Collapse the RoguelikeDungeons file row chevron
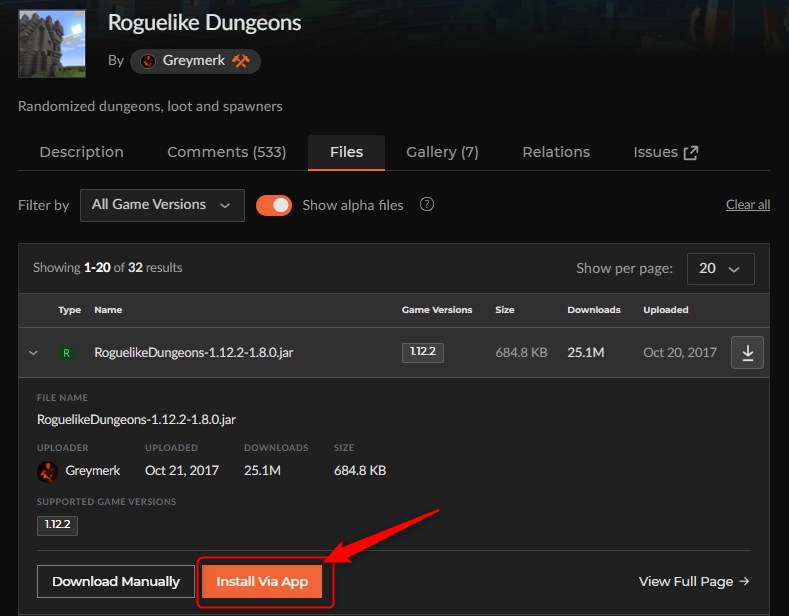The image size is (789, 616). coord(33,353)
